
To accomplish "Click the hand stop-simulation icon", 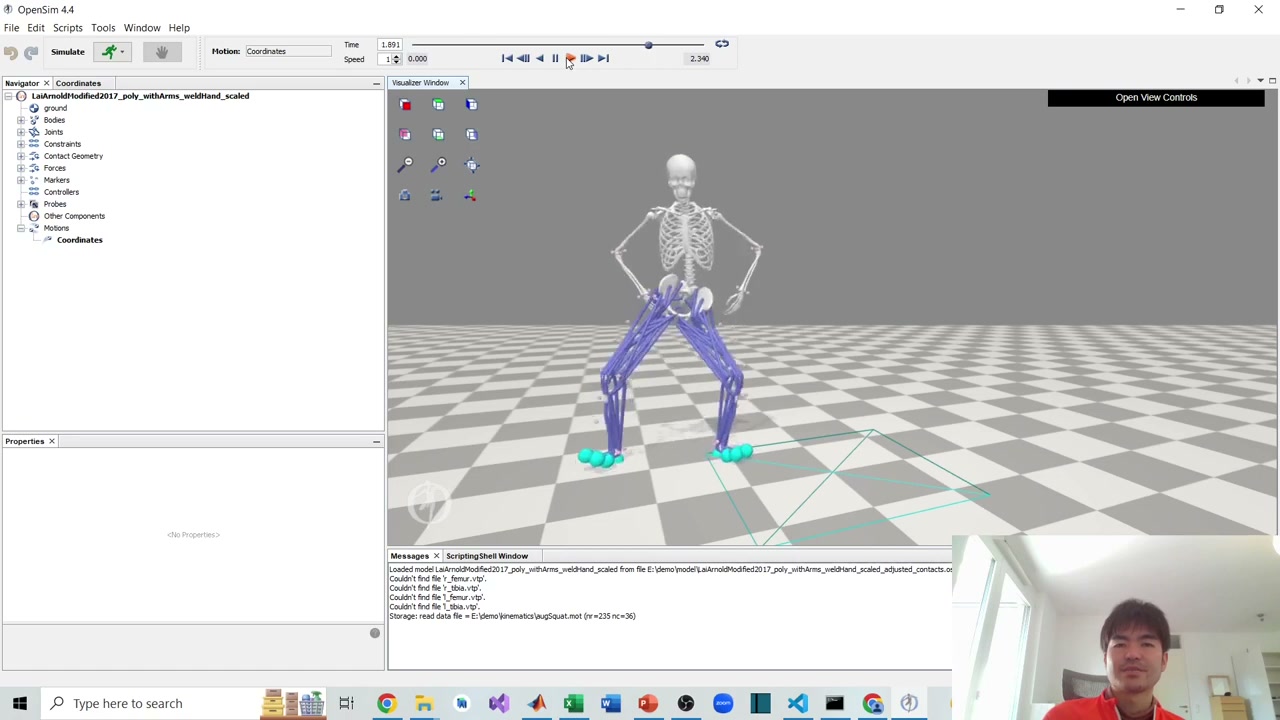I will 162,52.
